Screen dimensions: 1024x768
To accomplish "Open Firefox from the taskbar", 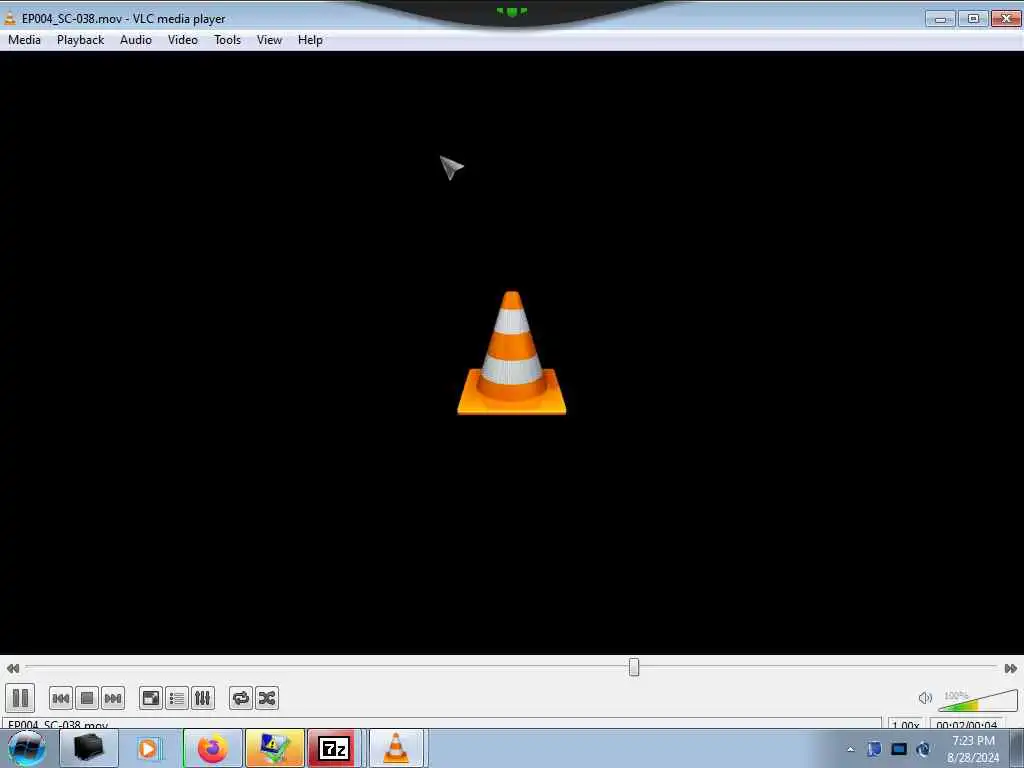I will pos(213,748).
